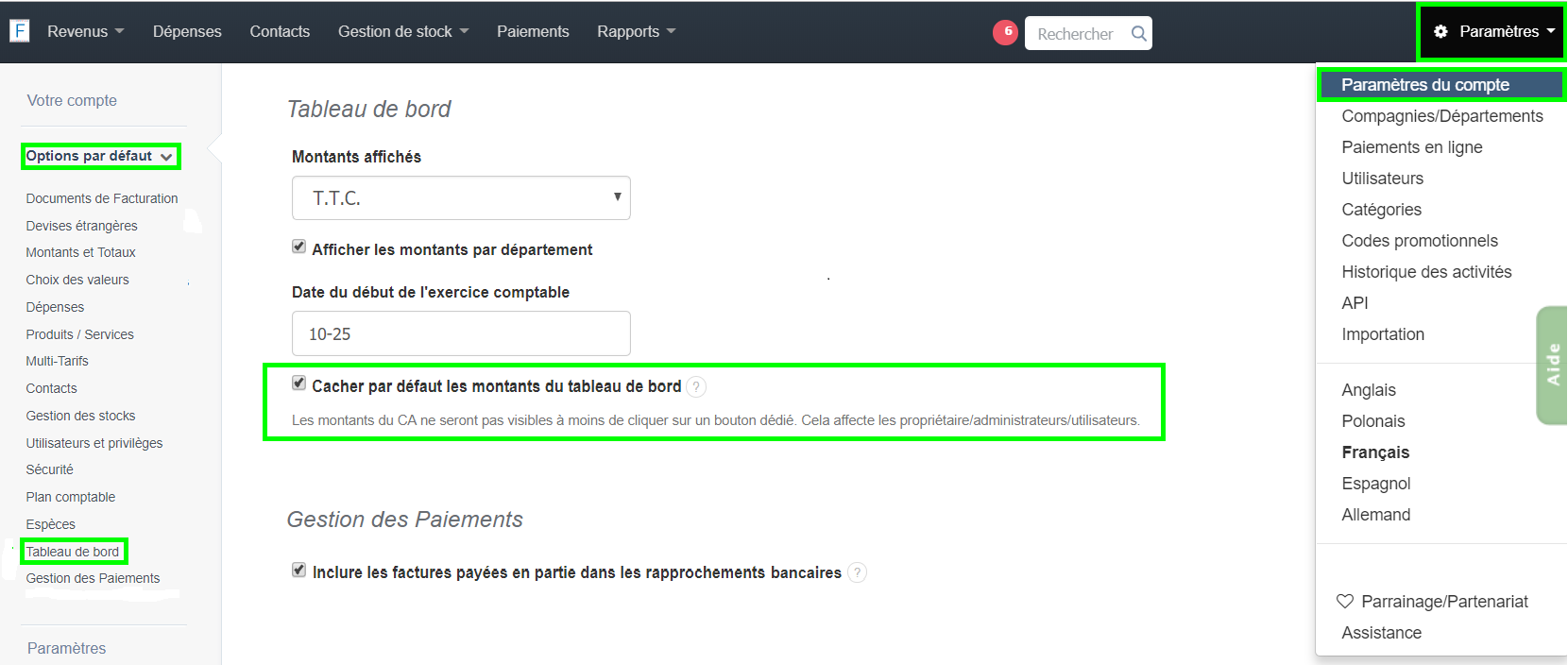Open API menu entry
Screen dimensions: 1568x665
[1355, 303]
